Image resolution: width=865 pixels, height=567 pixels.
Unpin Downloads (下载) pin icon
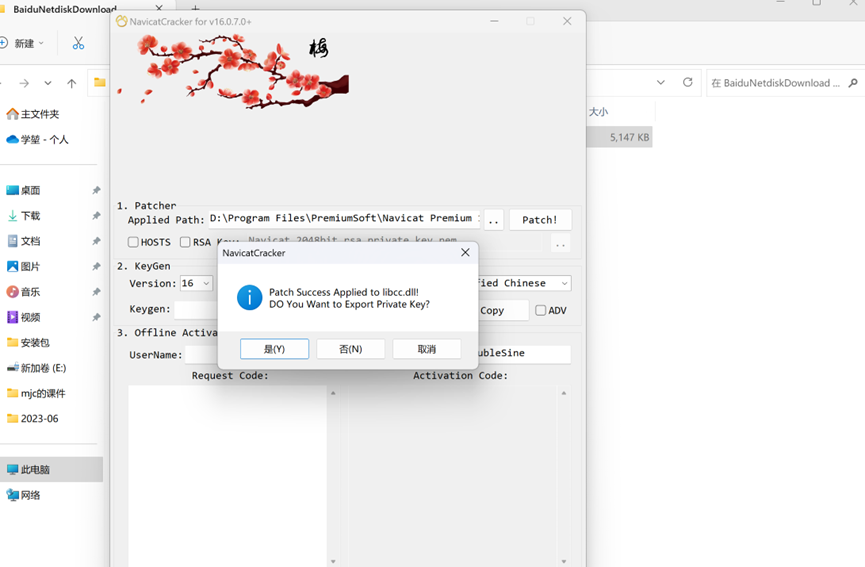point(96,216)
